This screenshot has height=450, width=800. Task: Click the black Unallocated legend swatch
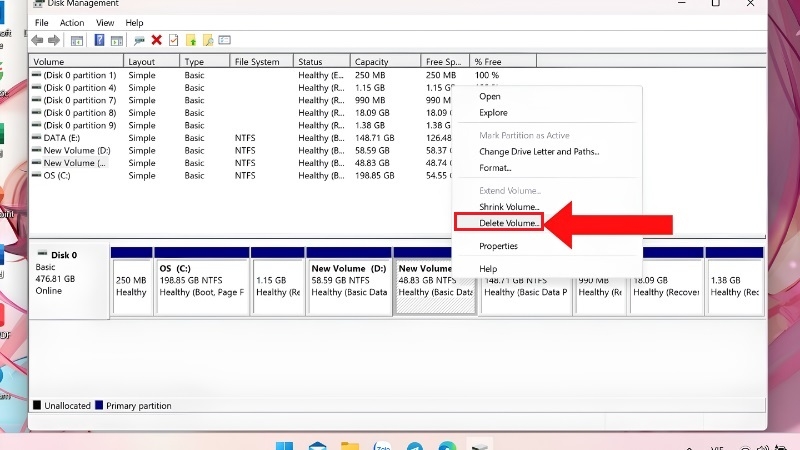(37, 405)
